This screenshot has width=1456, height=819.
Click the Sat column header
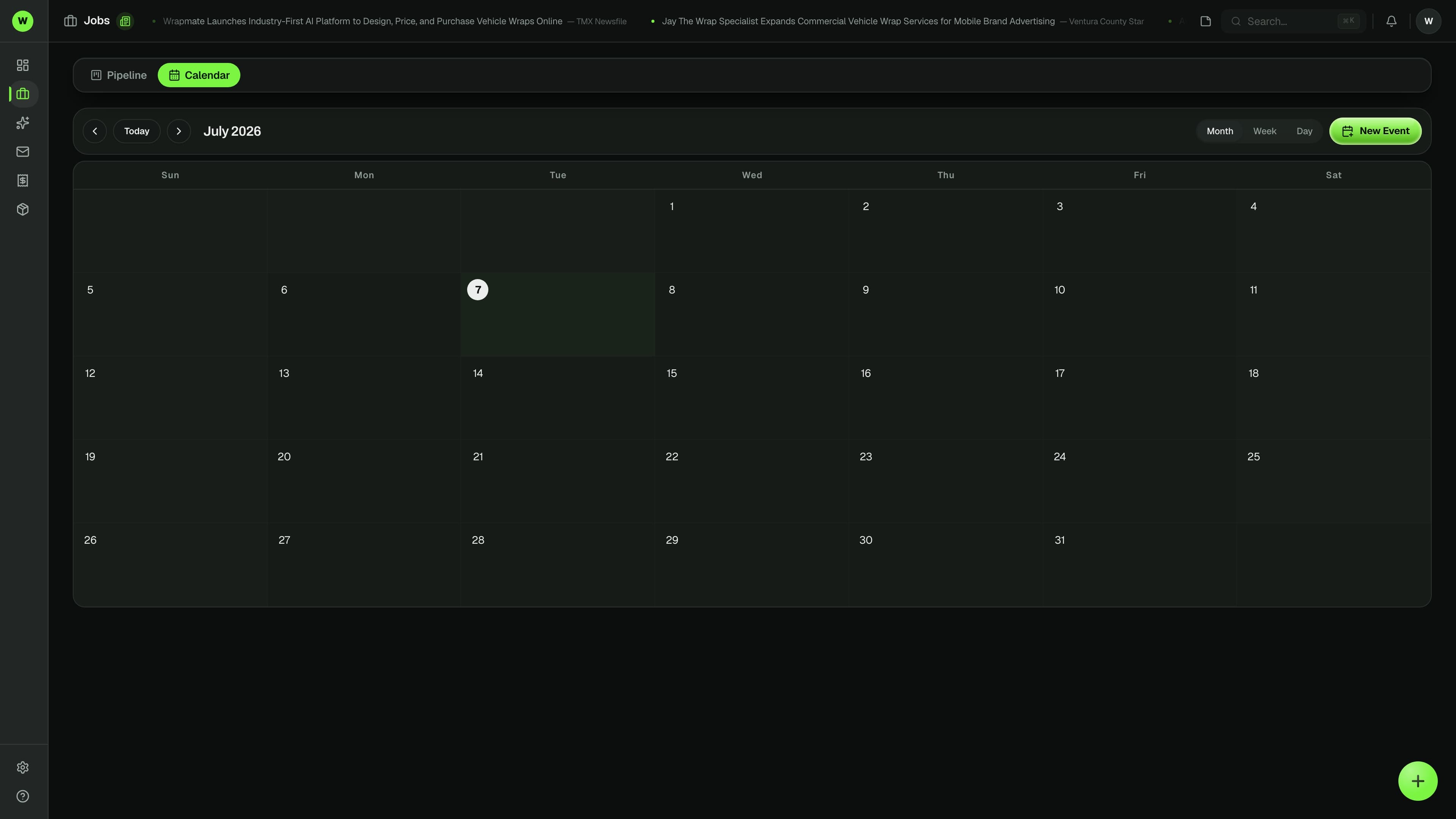tap(1334, 175)
